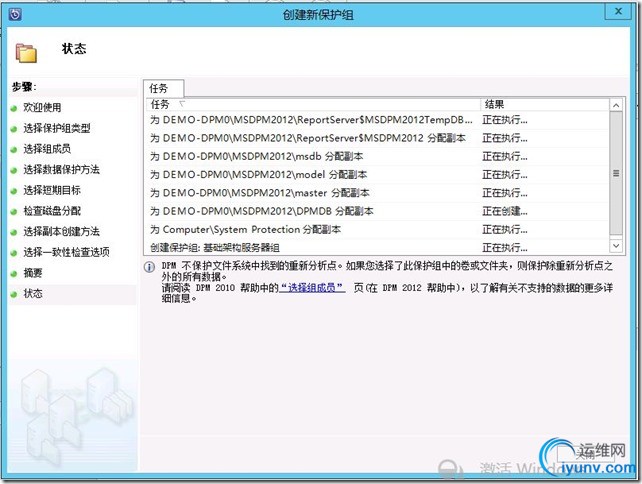Select the DPMDB 分配副本 task row

coord(378,211)
